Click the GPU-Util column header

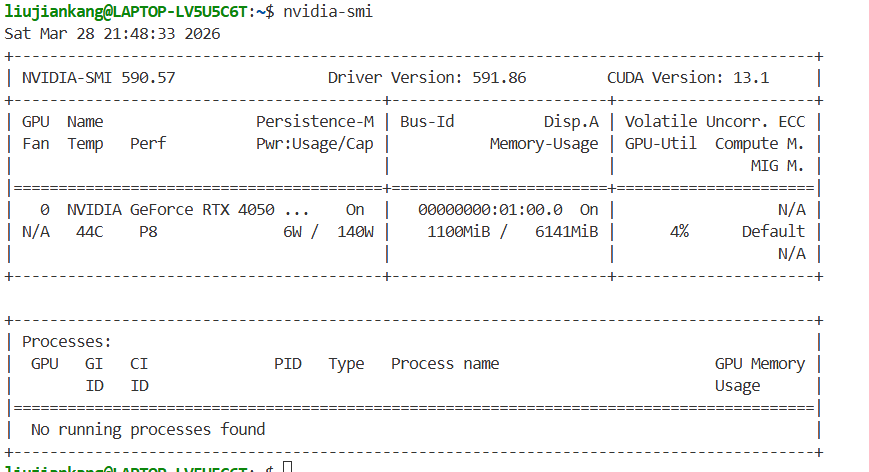tap(660, 143)
